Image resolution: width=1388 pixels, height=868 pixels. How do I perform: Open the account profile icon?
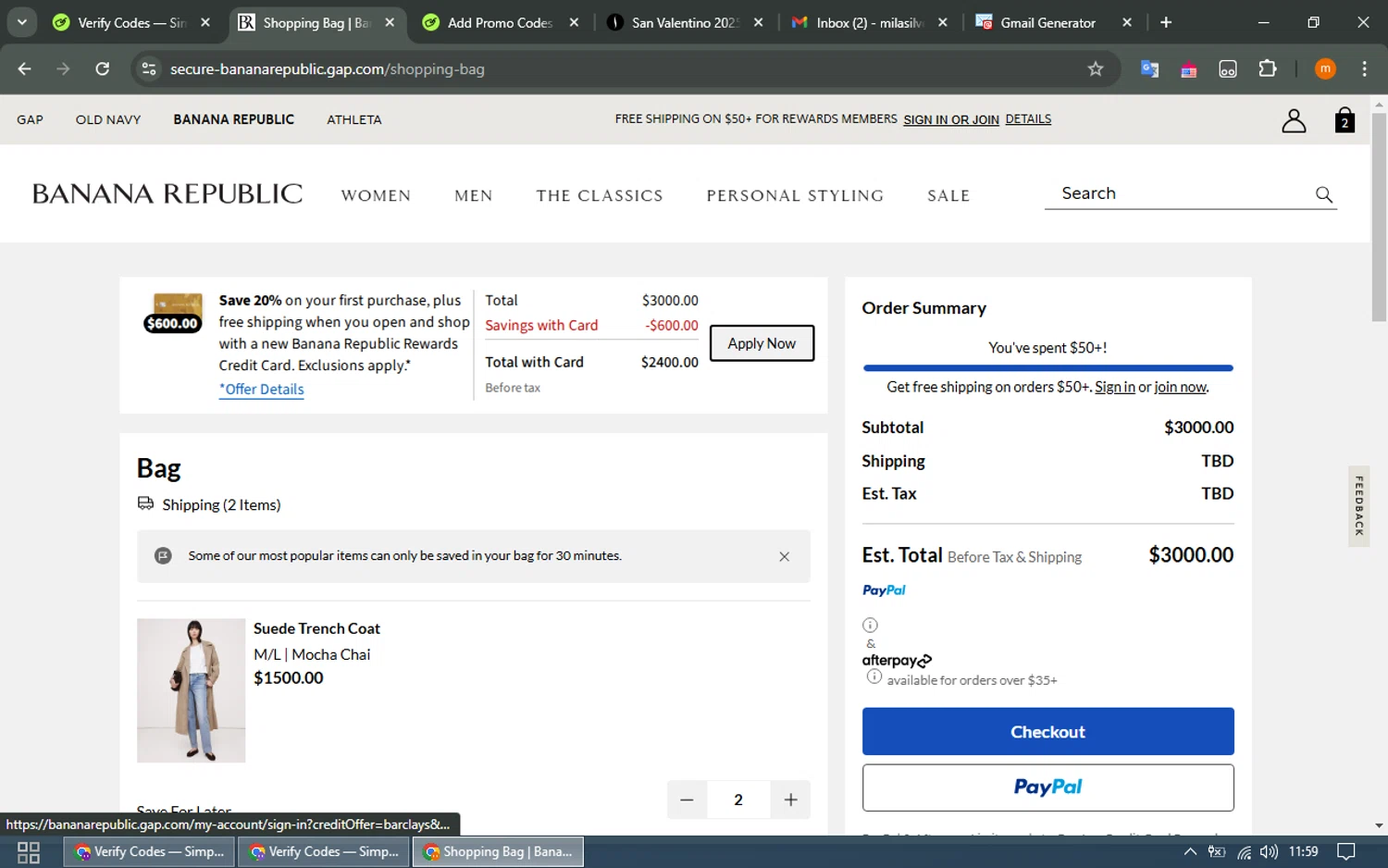click(x=1294, y=120)
